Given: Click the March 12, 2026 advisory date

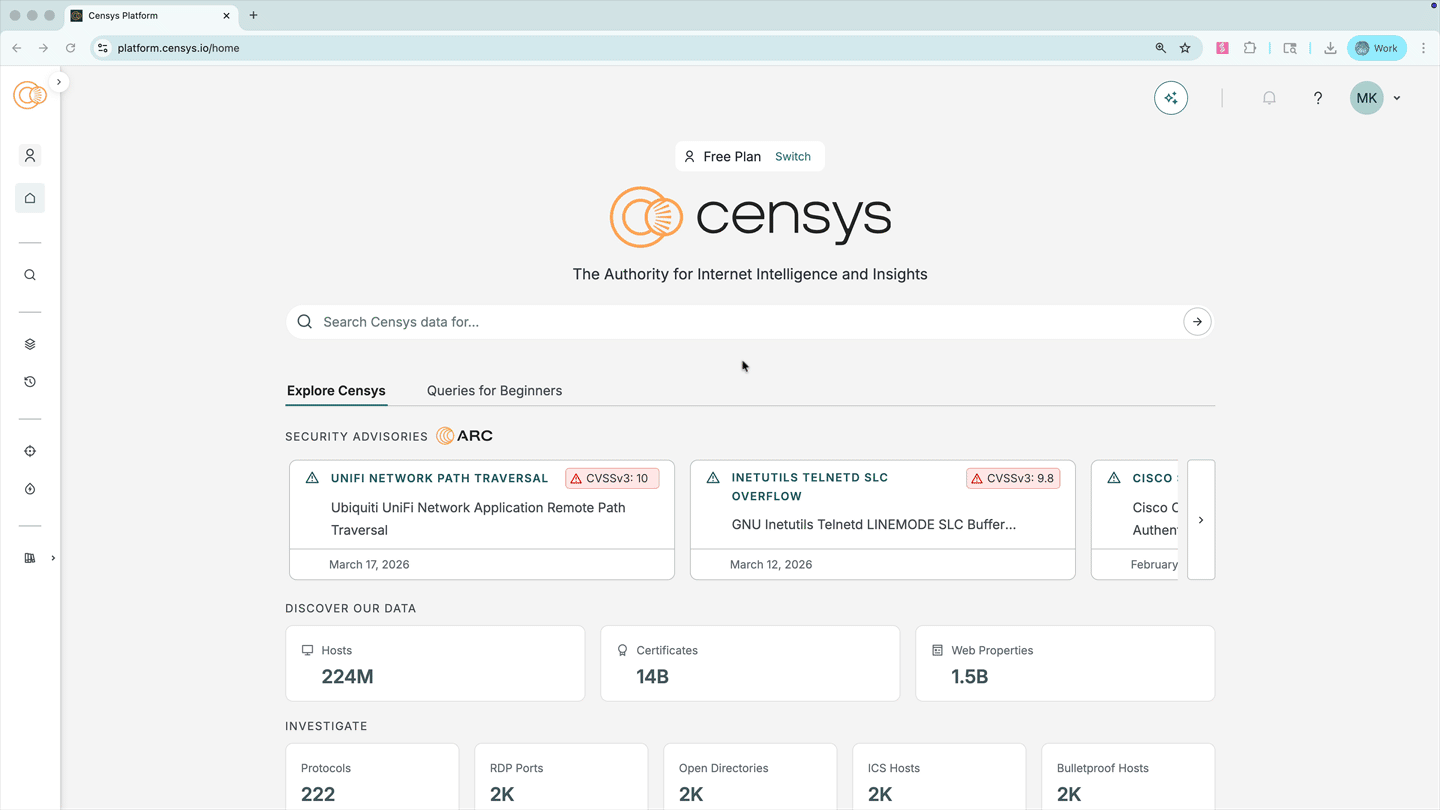Looking at the screenshot, I should pos(771,565).
